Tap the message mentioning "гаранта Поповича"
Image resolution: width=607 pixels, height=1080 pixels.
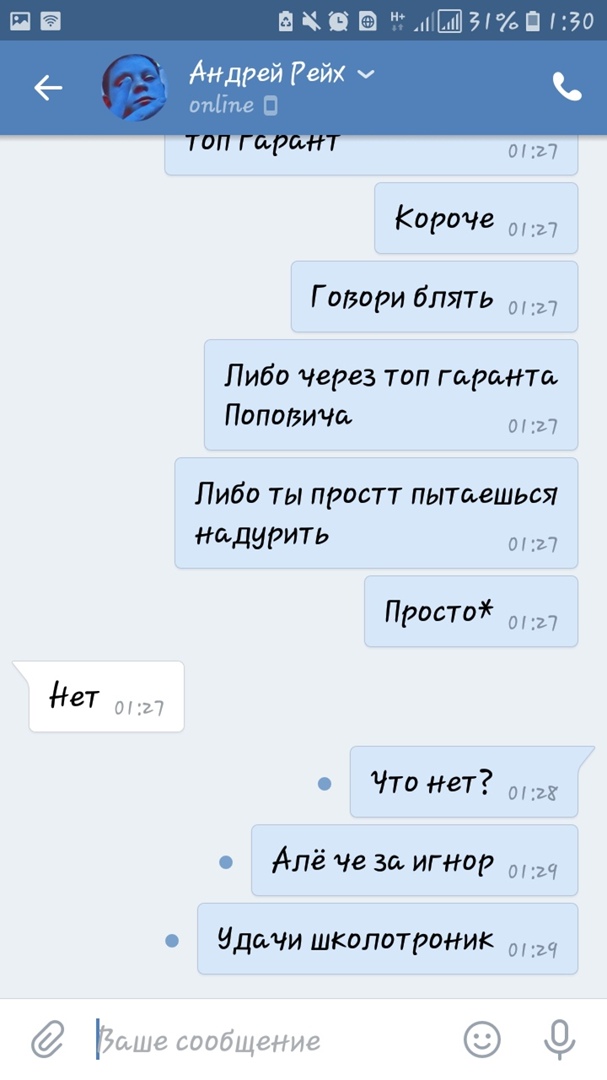[x=391, y=395]
